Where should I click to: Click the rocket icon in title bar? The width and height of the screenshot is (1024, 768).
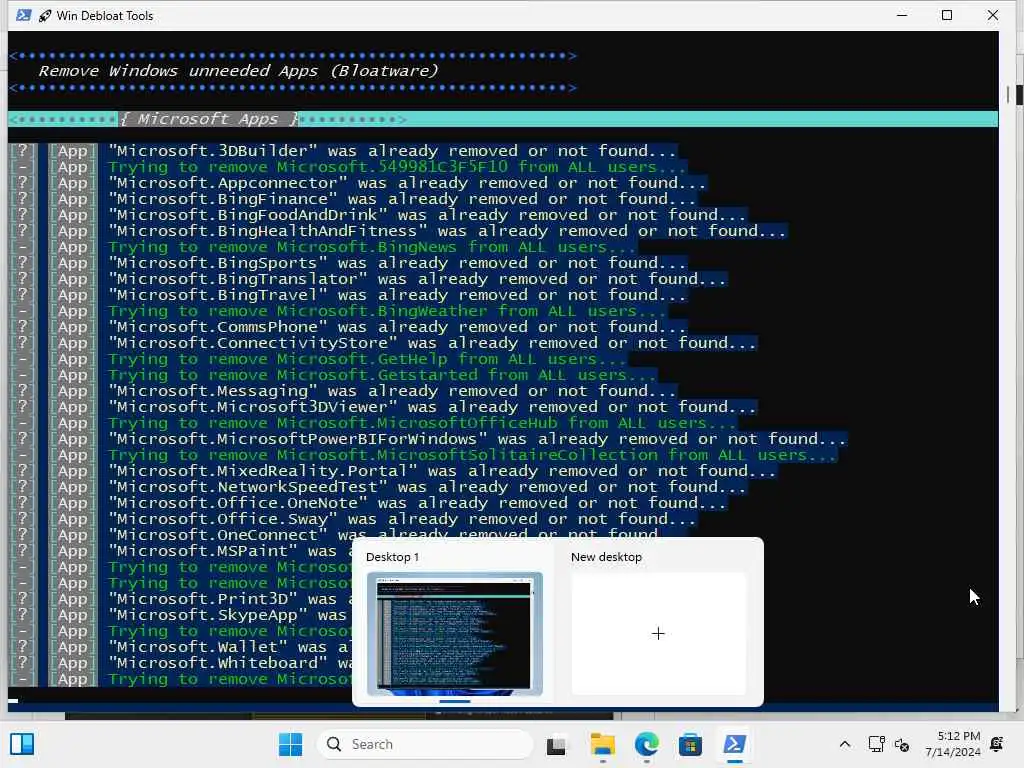point(44,16)
